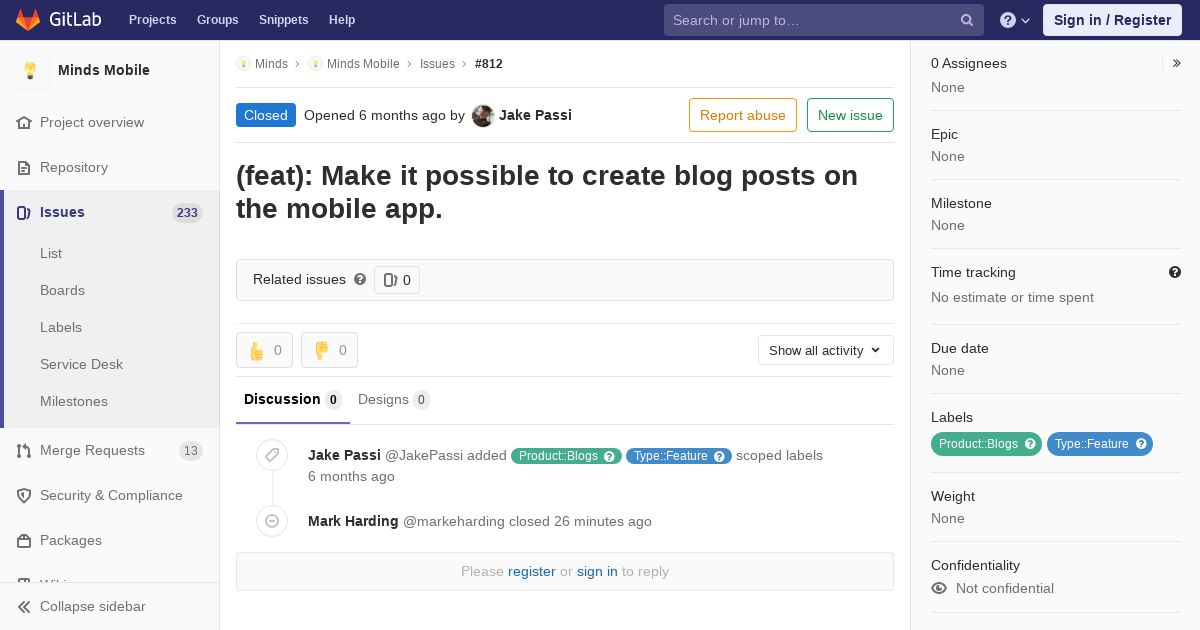This screenshot has width=1200, height=630.
Task: Open issue List in sidebar
Action: point(51,253)
